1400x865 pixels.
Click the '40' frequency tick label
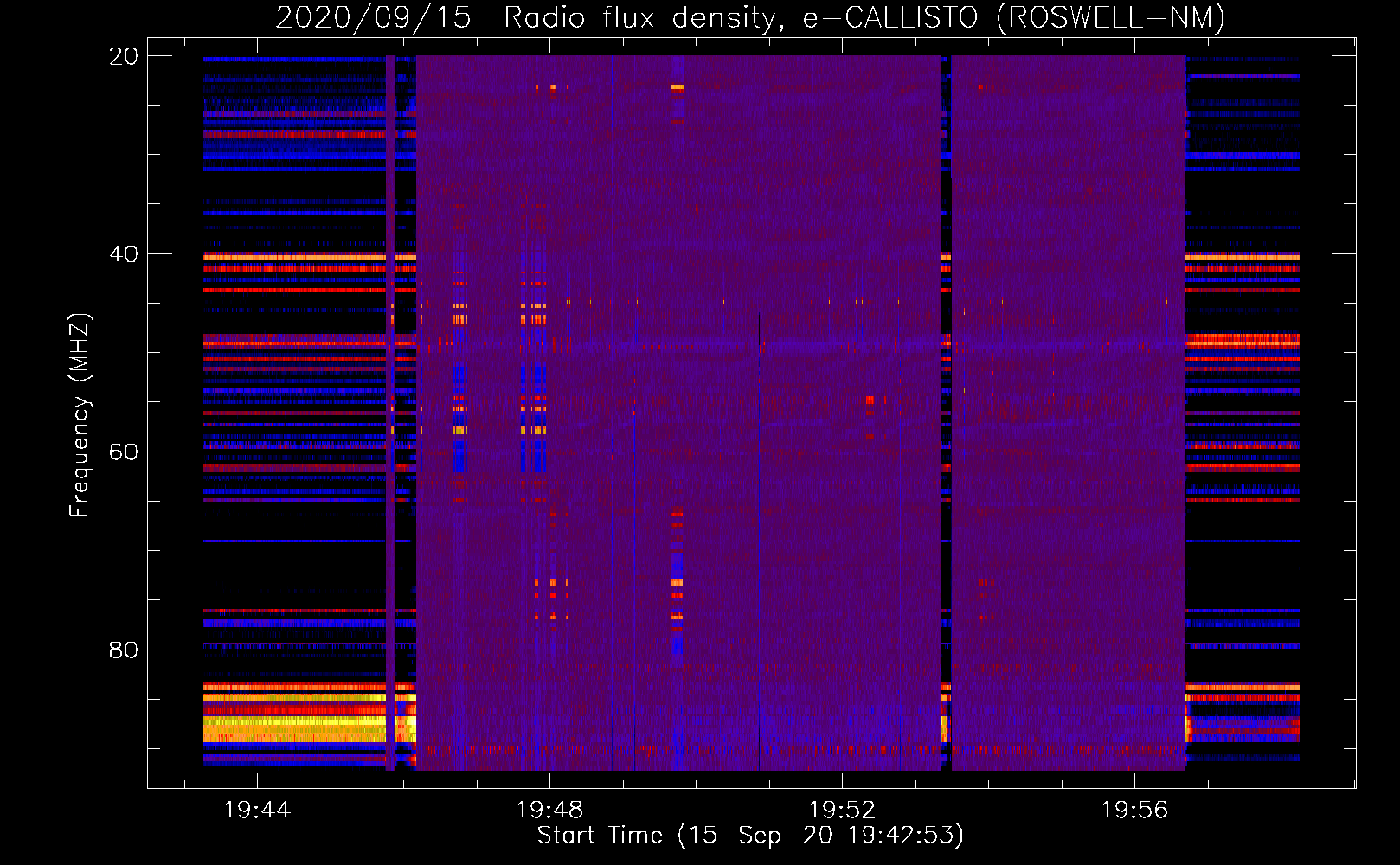tap(124, 254)
